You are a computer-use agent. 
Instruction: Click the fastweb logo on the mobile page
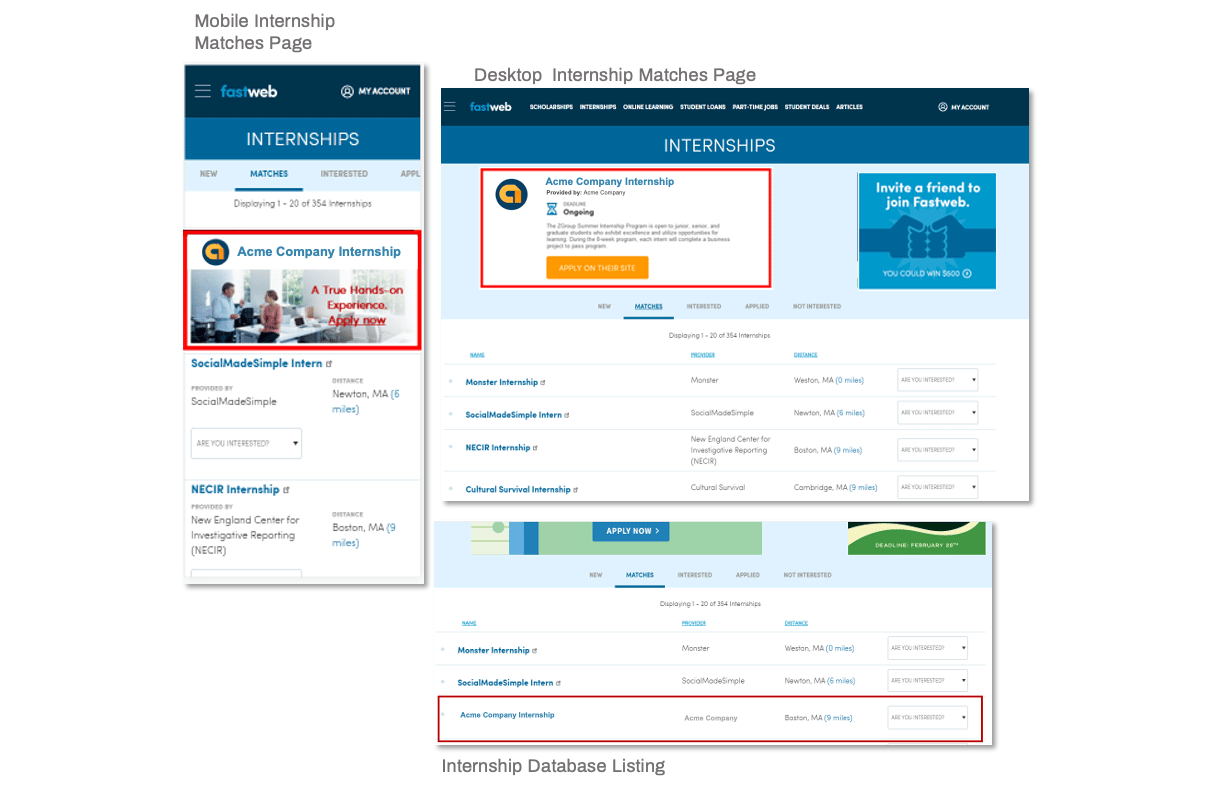[249, 91]
